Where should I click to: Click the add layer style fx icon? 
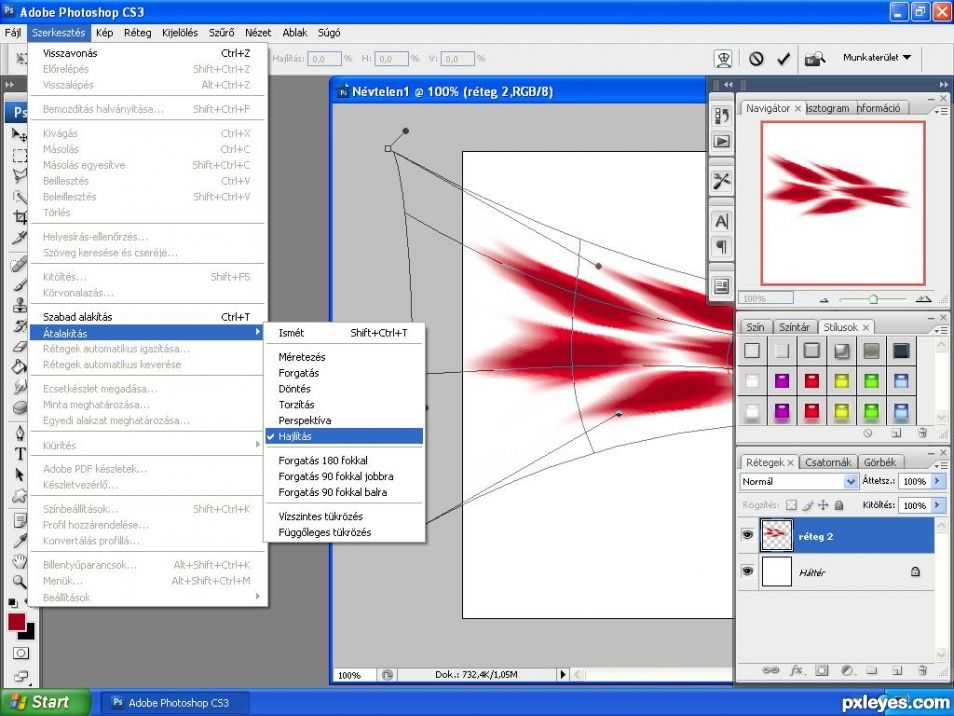tap(796, 670)
